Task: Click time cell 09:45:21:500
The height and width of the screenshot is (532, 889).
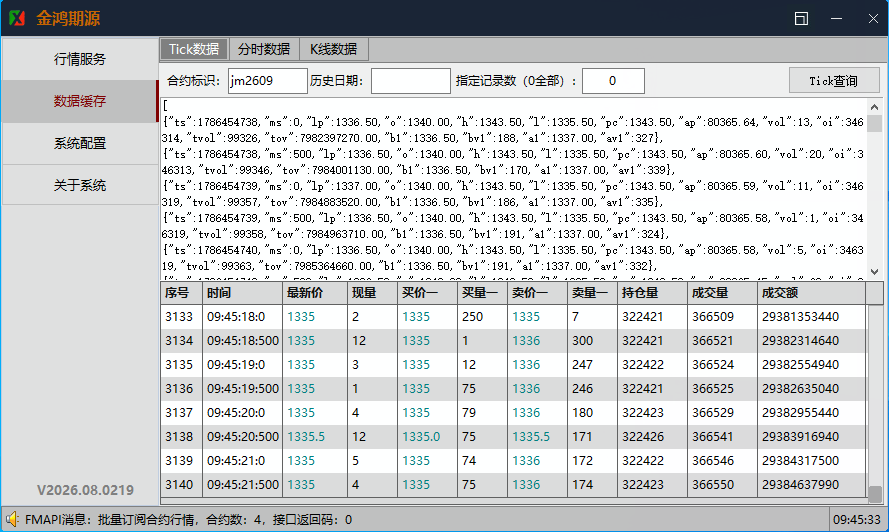Action: pyautogui.click(x=243, y=484)
